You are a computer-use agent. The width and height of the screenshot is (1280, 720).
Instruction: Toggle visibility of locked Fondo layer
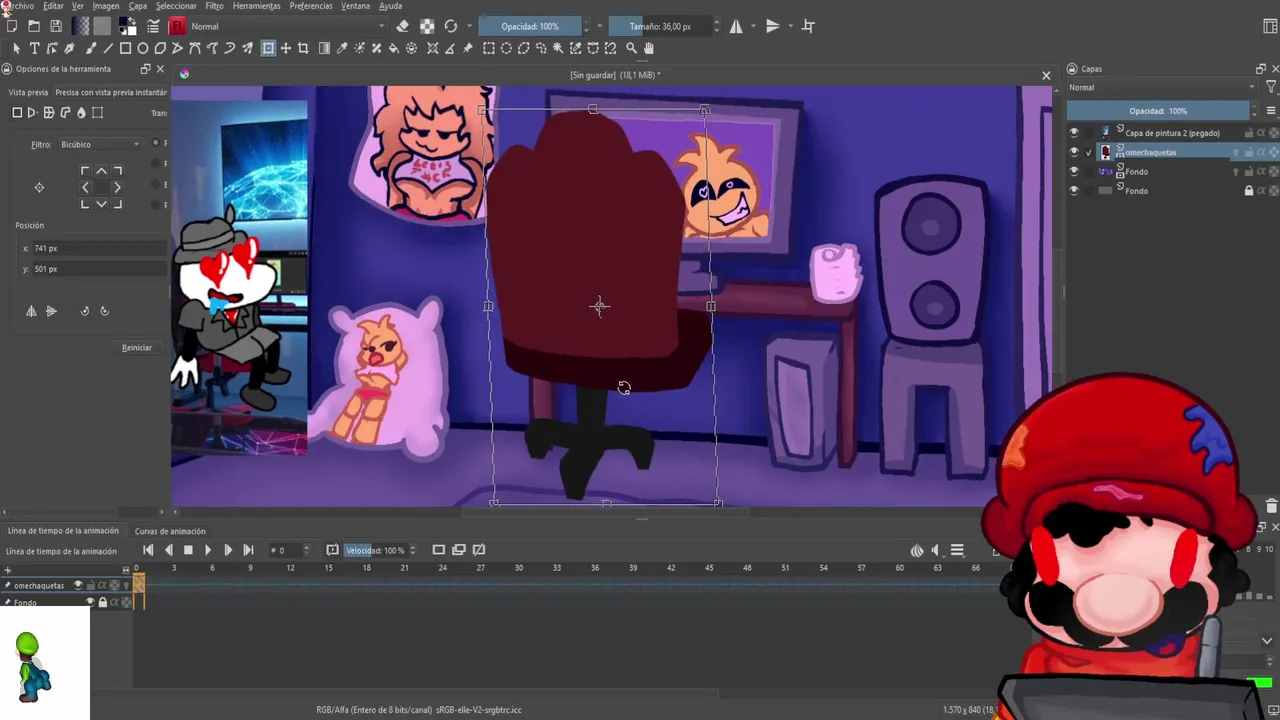[x=1074, y=190]
